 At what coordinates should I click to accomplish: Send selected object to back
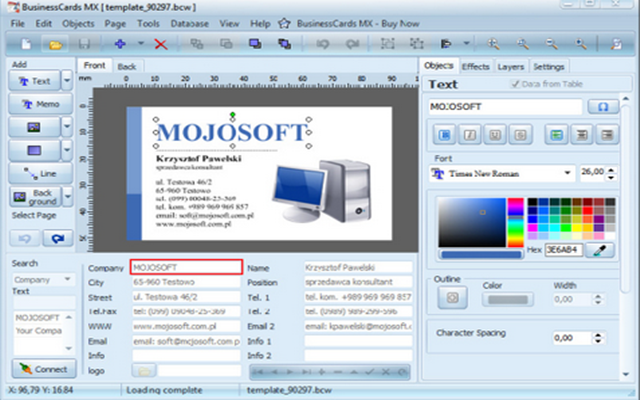pyautogui.click(x=284, y=44)
